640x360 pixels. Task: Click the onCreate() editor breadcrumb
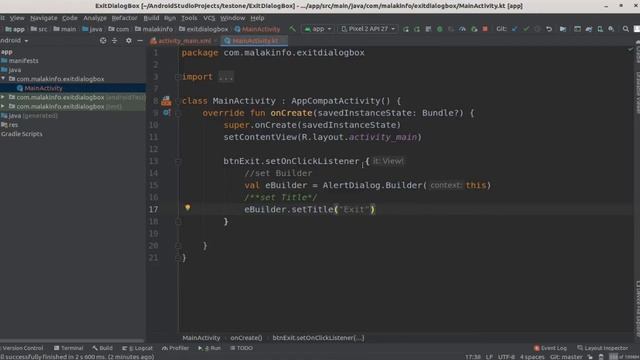pyautogui.click(x=246, y=338)
